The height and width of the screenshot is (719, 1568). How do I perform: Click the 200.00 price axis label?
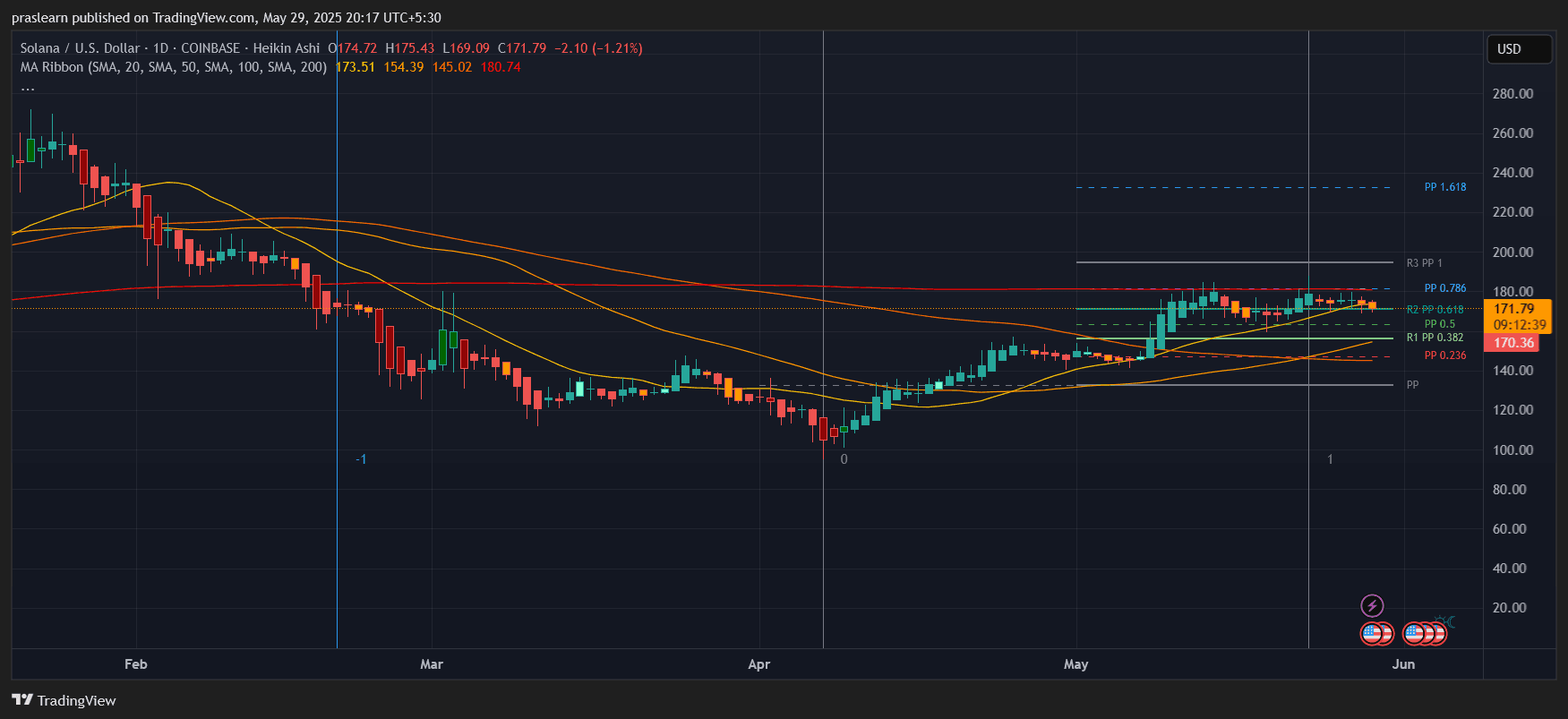1513,253
